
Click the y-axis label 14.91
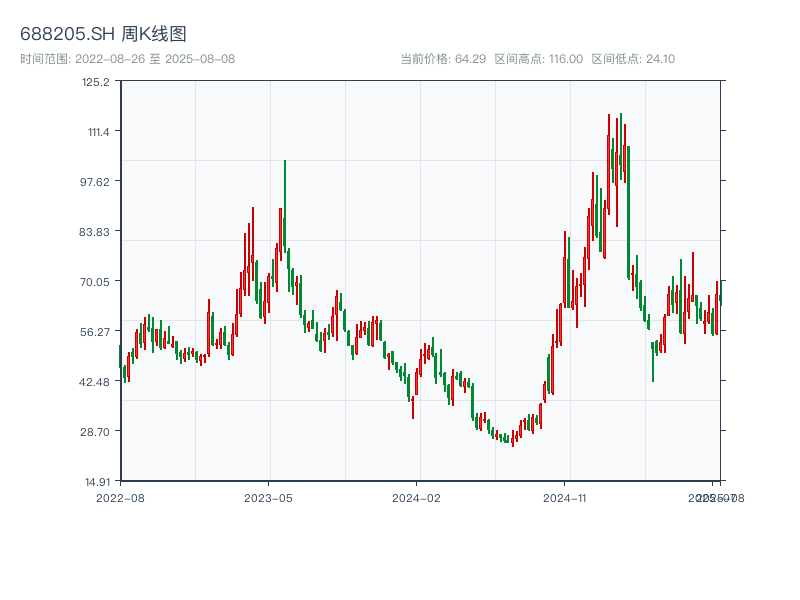pyautogui.click(x=97, y=482)
